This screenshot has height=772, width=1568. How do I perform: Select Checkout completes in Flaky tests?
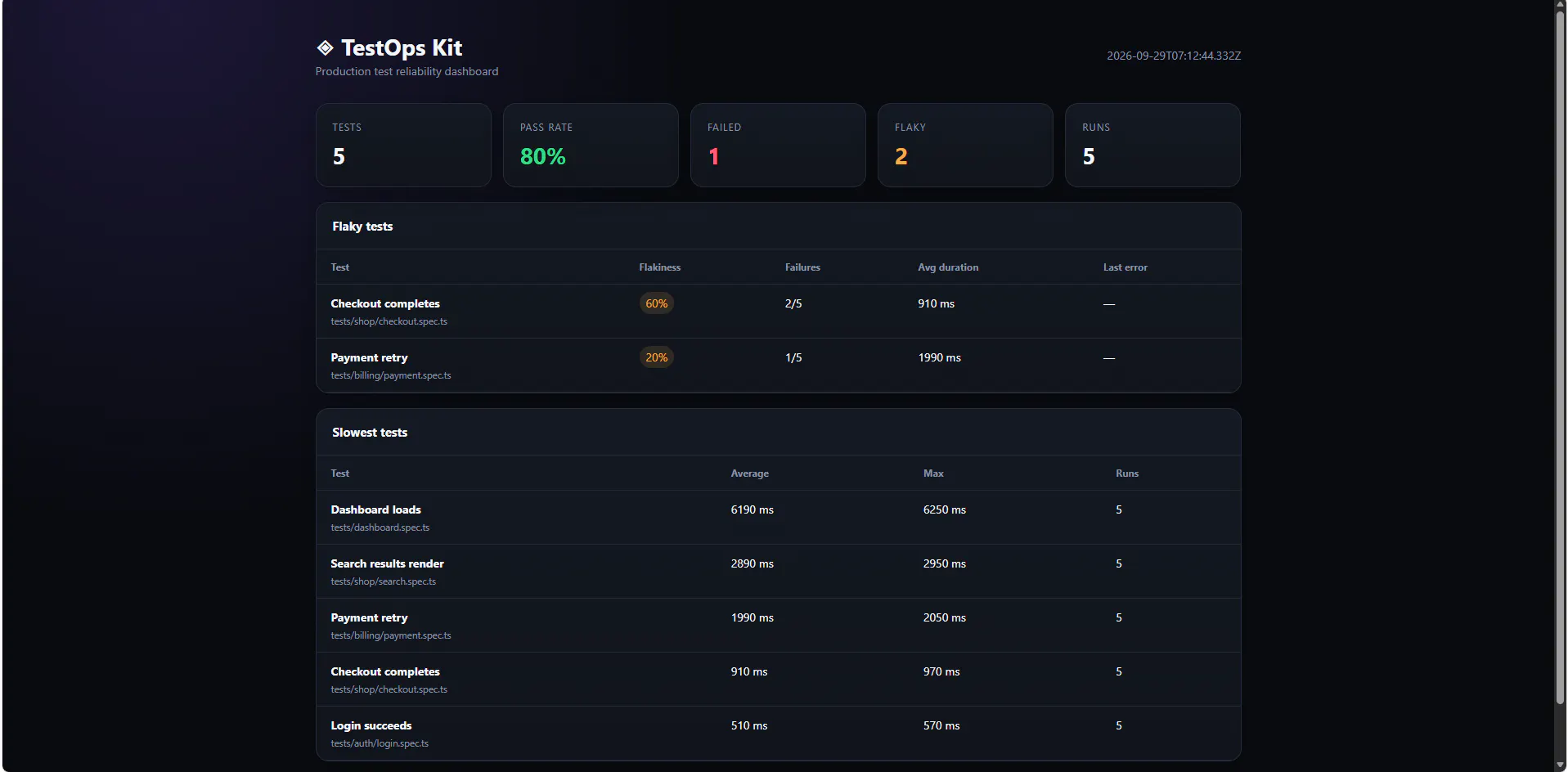385,303
